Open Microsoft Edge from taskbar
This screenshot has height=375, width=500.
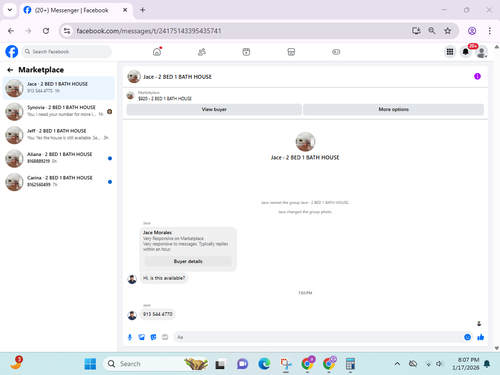[x=264, y=364]
